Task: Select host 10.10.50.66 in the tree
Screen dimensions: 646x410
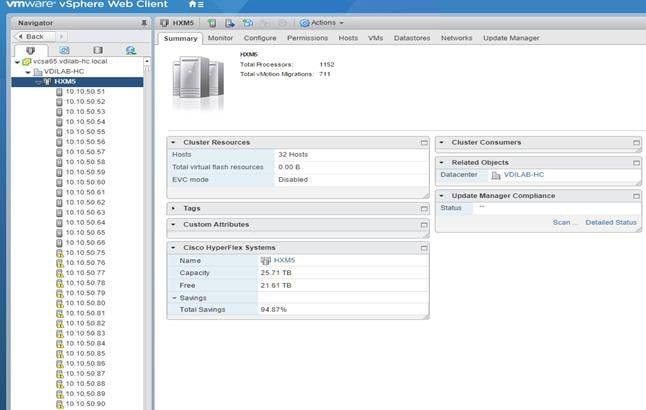Action: point(85,243)
